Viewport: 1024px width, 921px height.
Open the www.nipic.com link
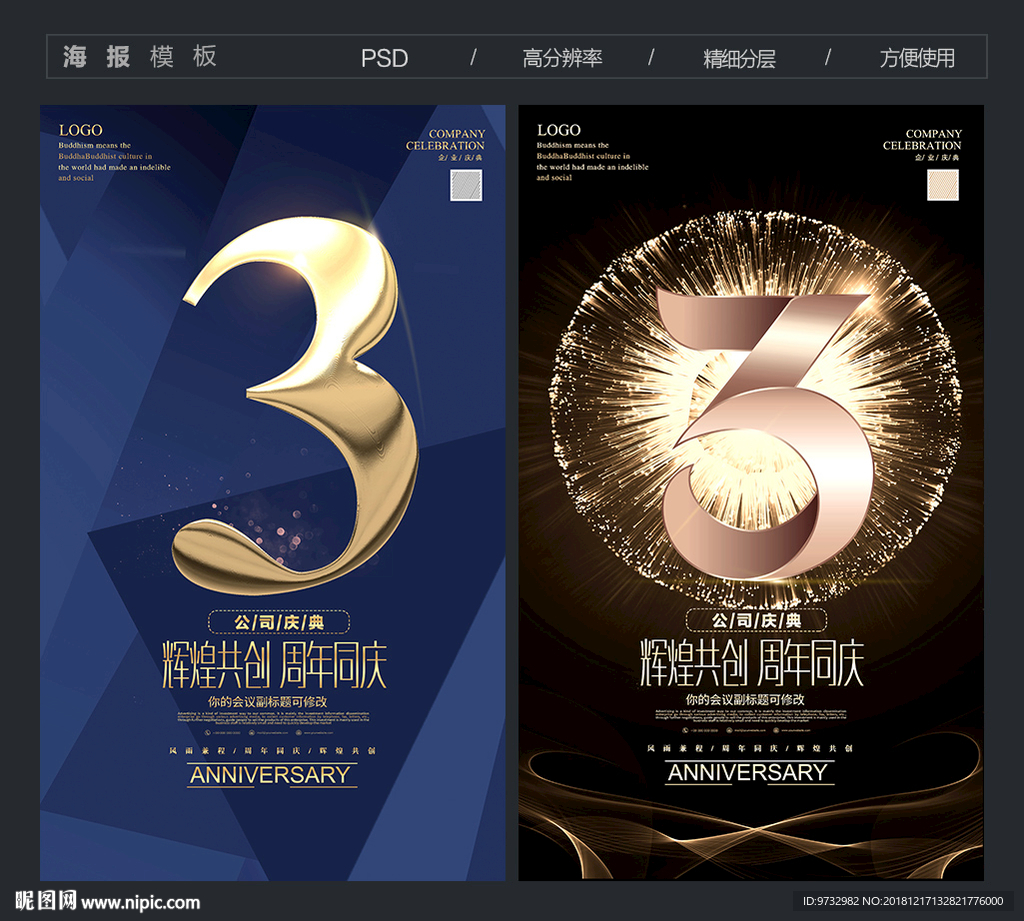coord(140,903)
